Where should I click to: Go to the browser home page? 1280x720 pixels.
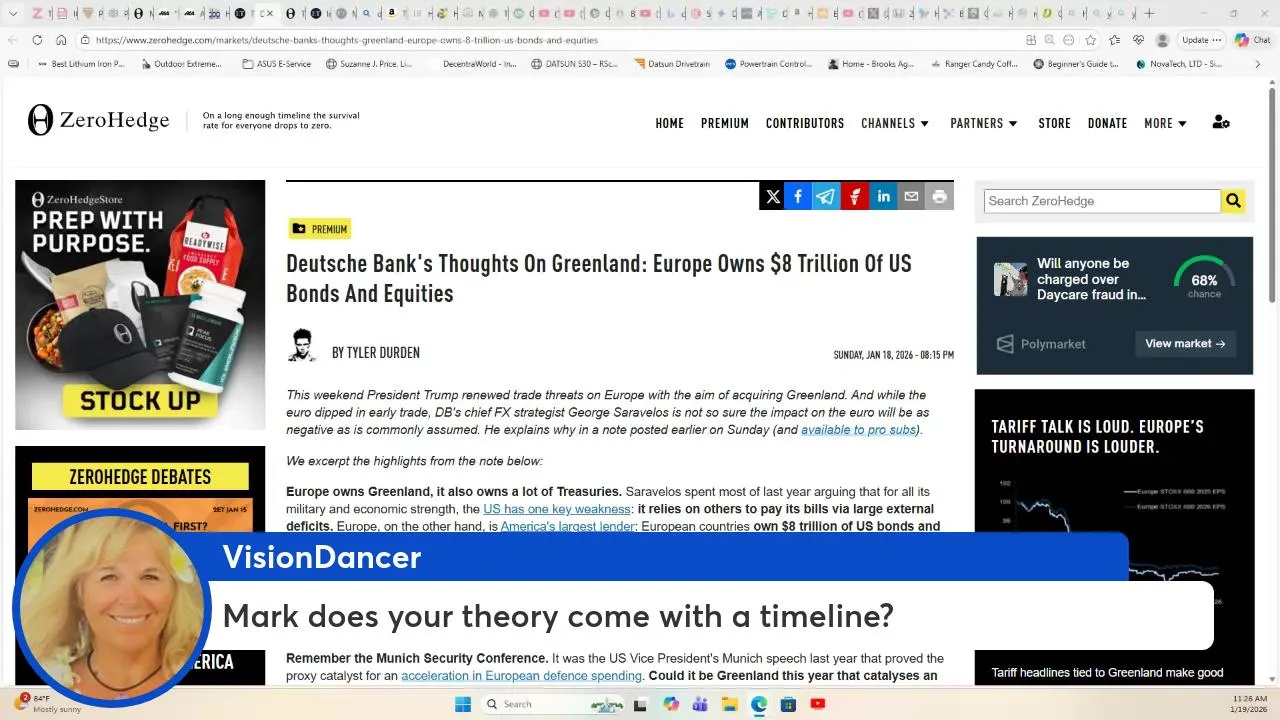pos(61,40)
